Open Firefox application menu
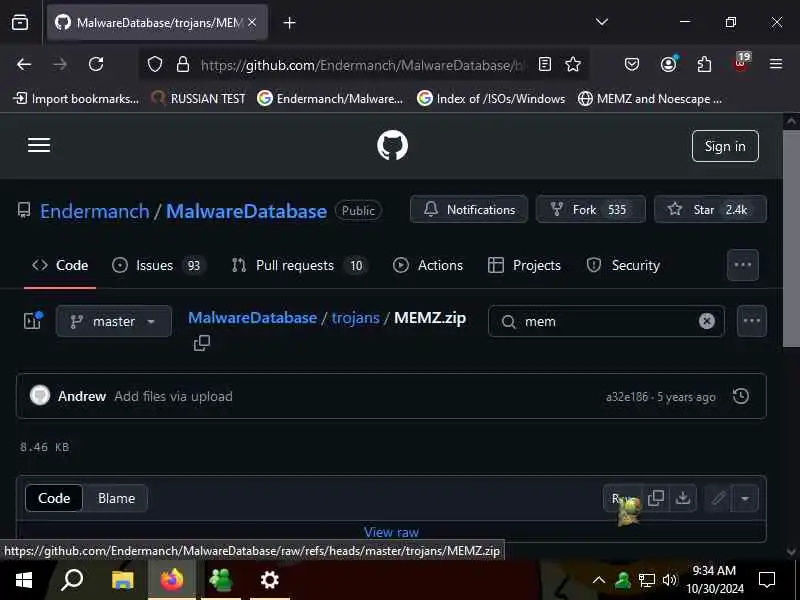Viewport: 800px width, 600px height. pos(776,64)
